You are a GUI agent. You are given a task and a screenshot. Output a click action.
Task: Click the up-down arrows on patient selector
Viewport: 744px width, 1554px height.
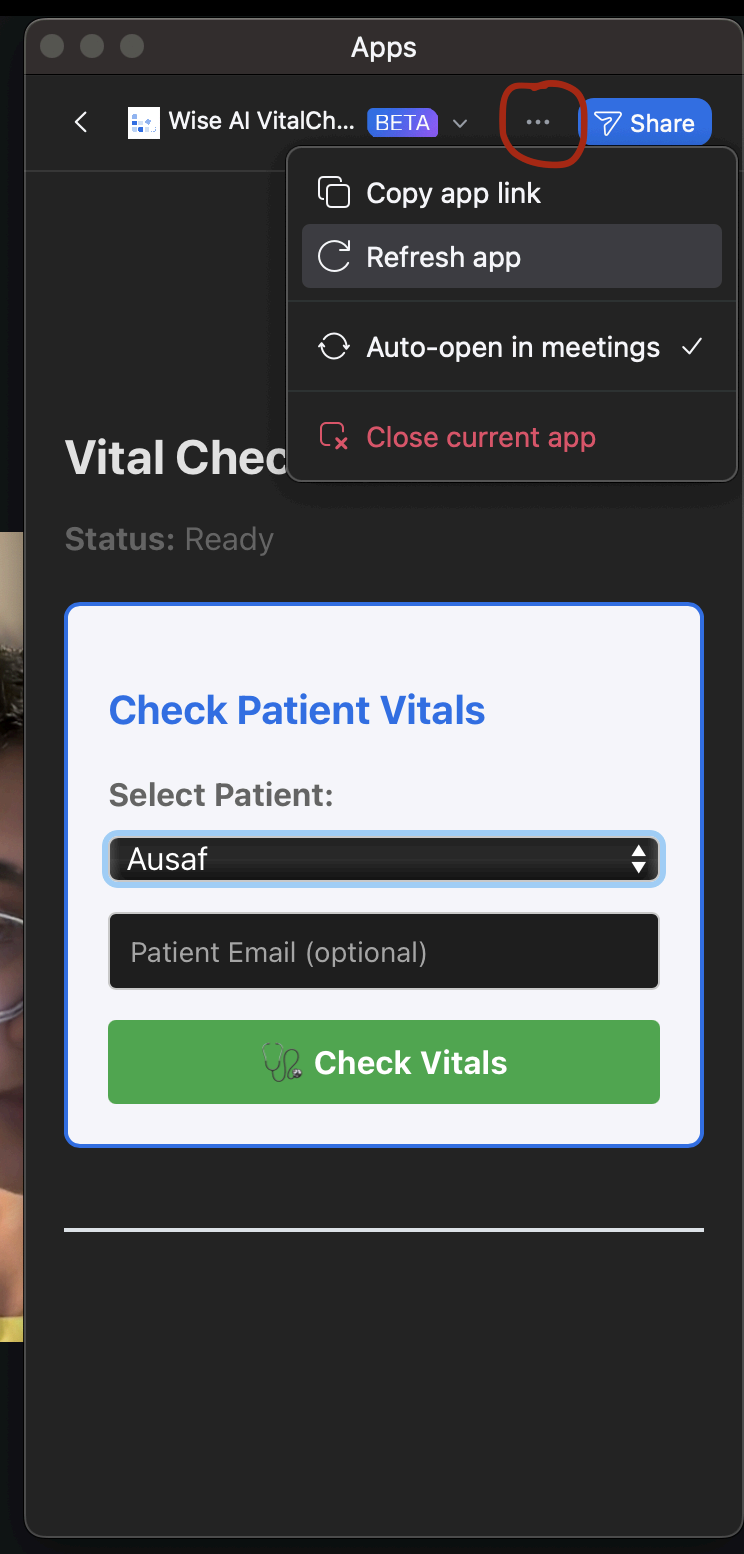[x=639, y=859]
